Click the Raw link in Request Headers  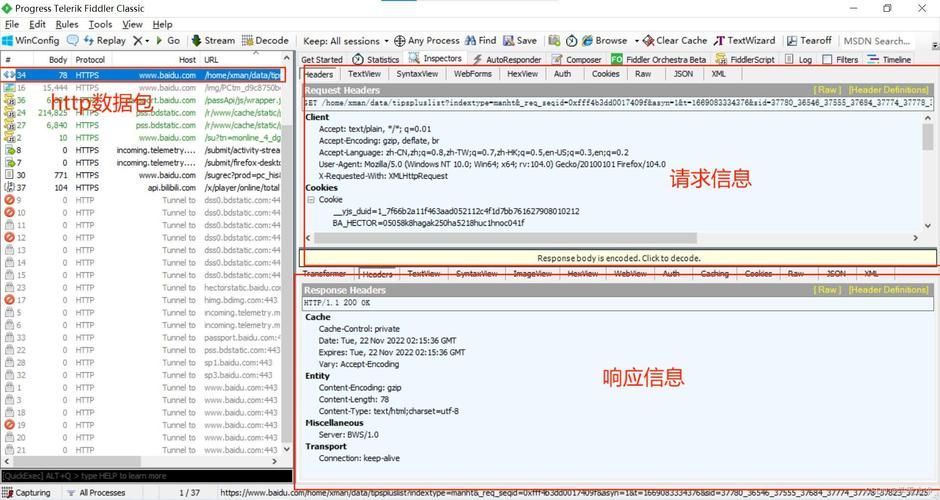pyautogui.click(x=827, y=90)
